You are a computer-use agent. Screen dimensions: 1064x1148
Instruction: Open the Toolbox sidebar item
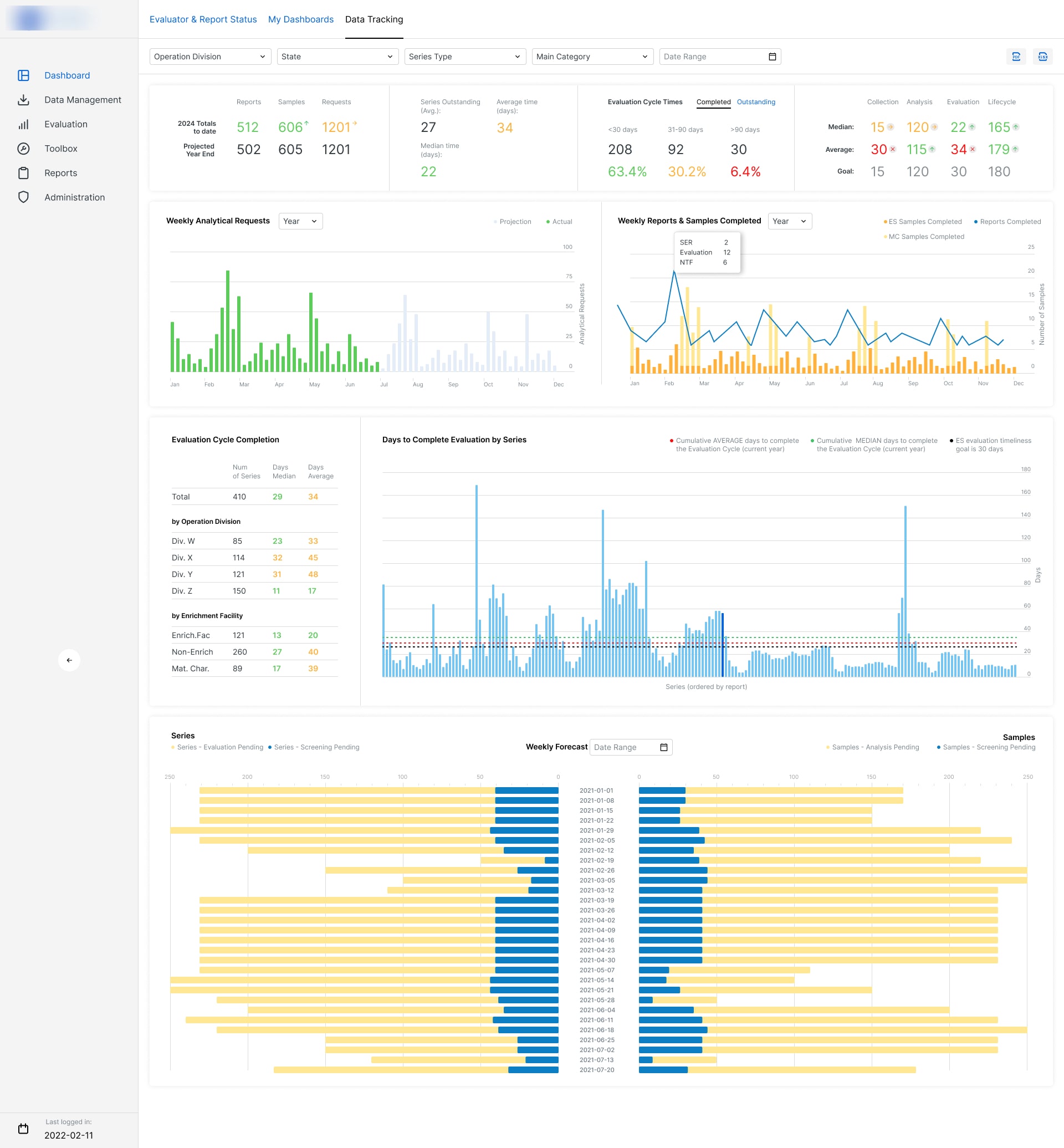pyautogui.click(x=60, y=149)
